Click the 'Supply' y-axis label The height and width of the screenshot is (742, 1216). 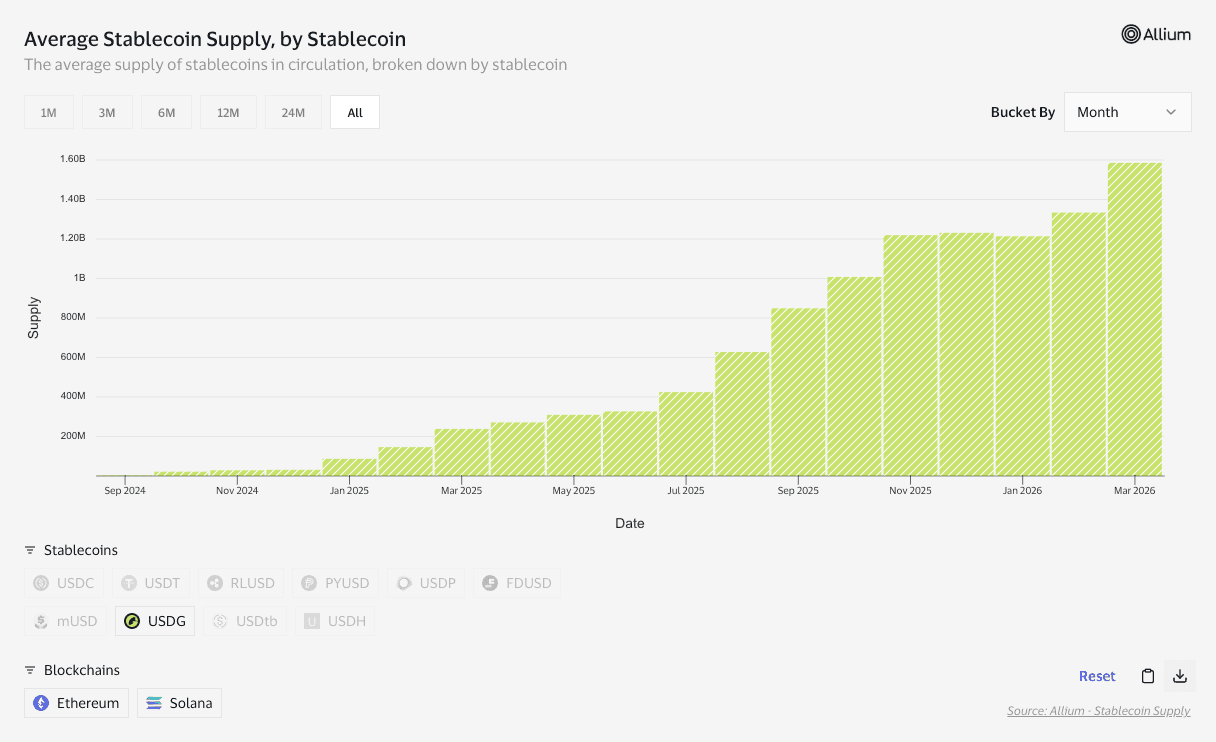[34, 317]
